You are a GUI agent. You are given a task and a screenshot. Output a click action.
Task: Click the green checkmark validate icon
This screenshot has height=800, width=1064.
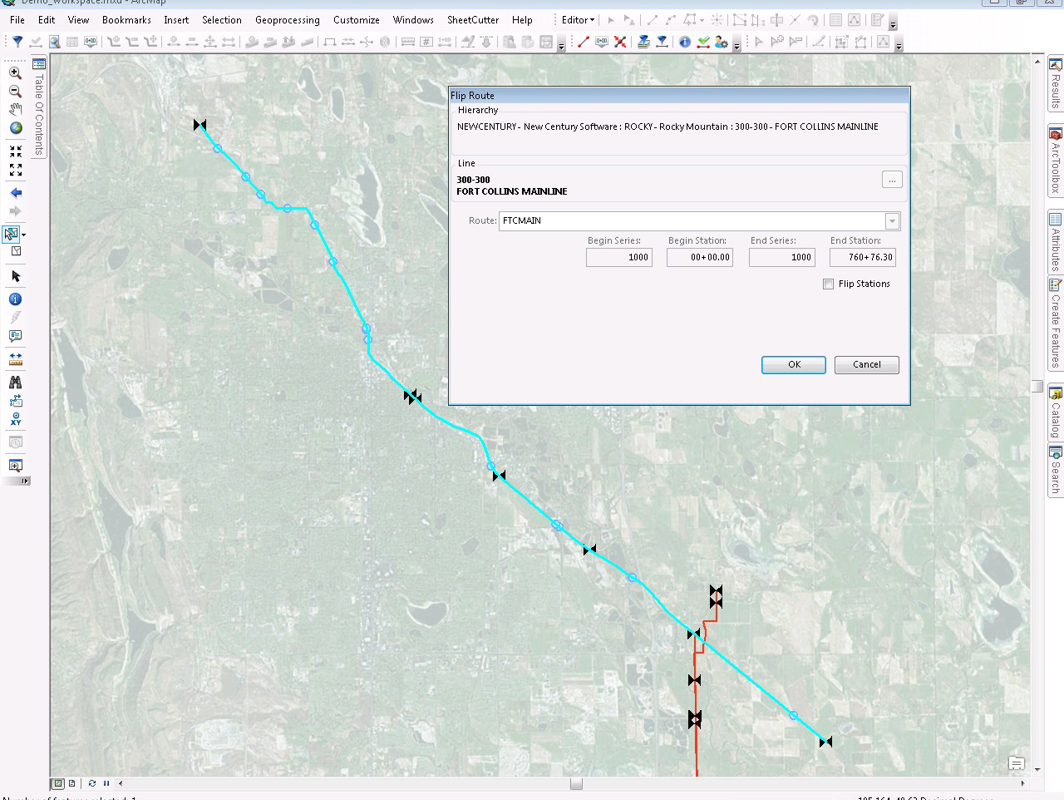[x=704, y=42]
